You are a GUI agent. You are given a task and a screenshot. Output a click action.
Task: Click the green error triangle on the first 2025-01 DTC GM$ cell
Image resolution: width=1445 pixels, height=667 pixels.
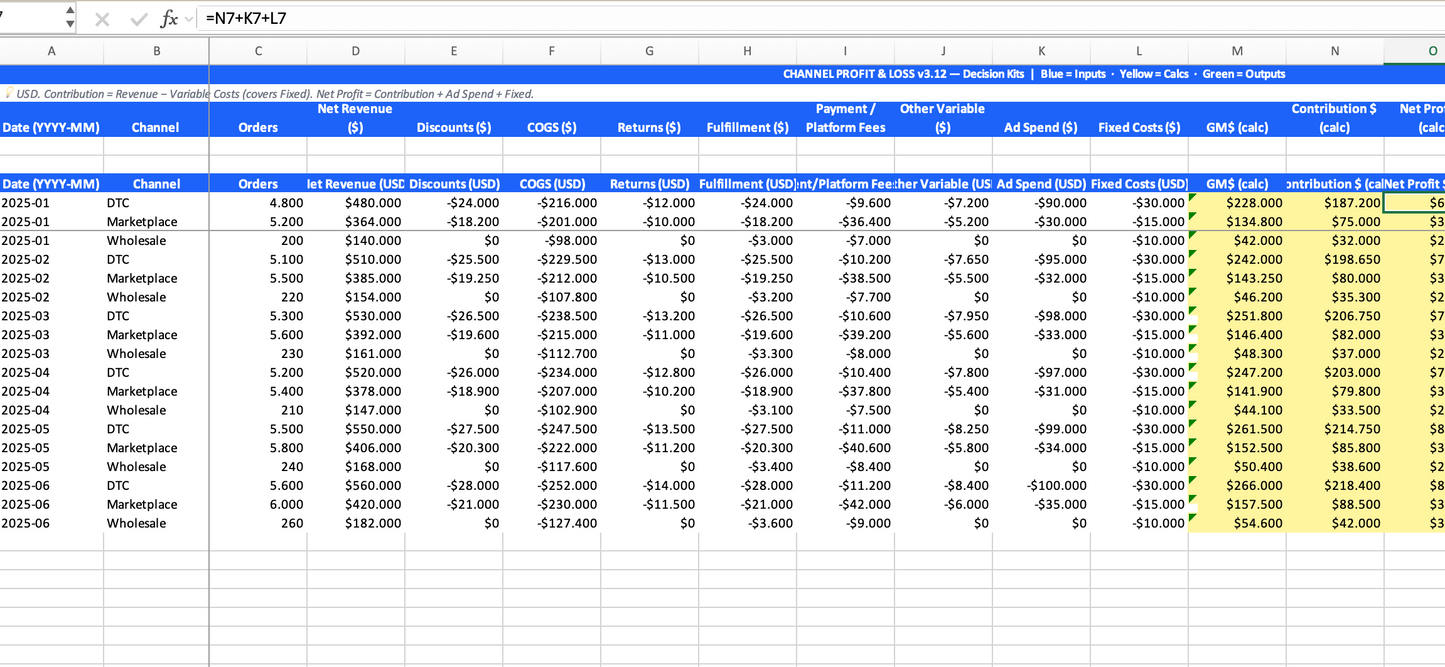coord(1193,198)
